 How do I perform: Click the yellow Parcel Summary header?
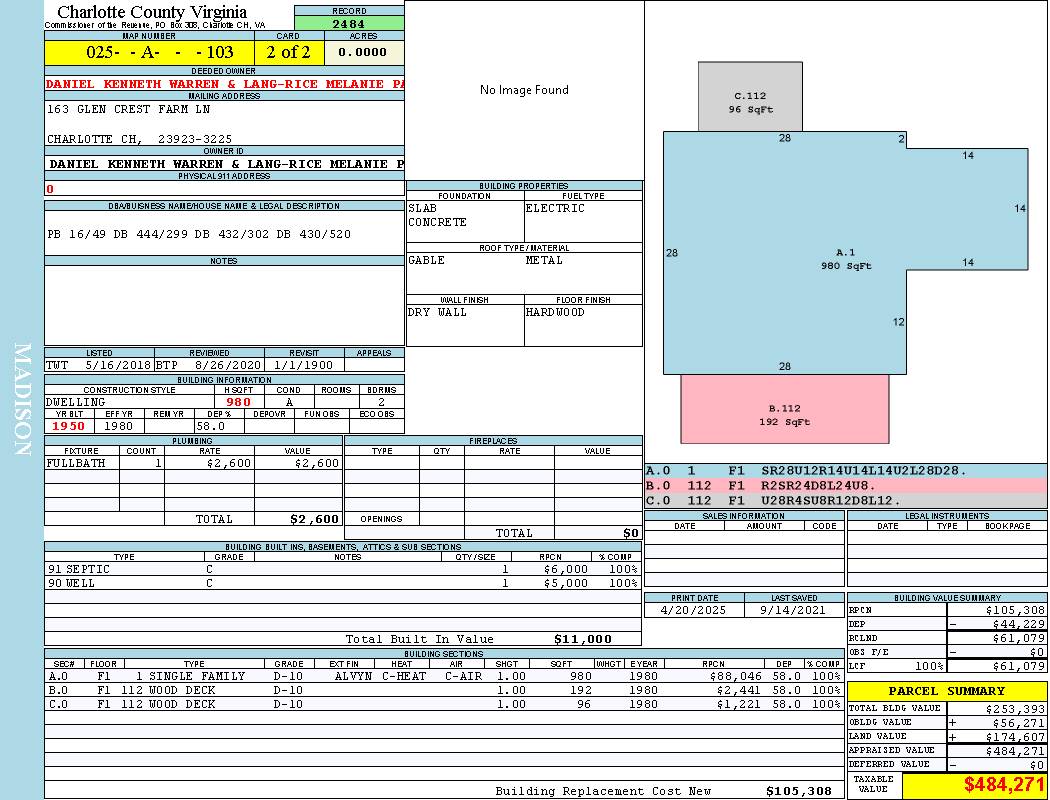[947, 691]
